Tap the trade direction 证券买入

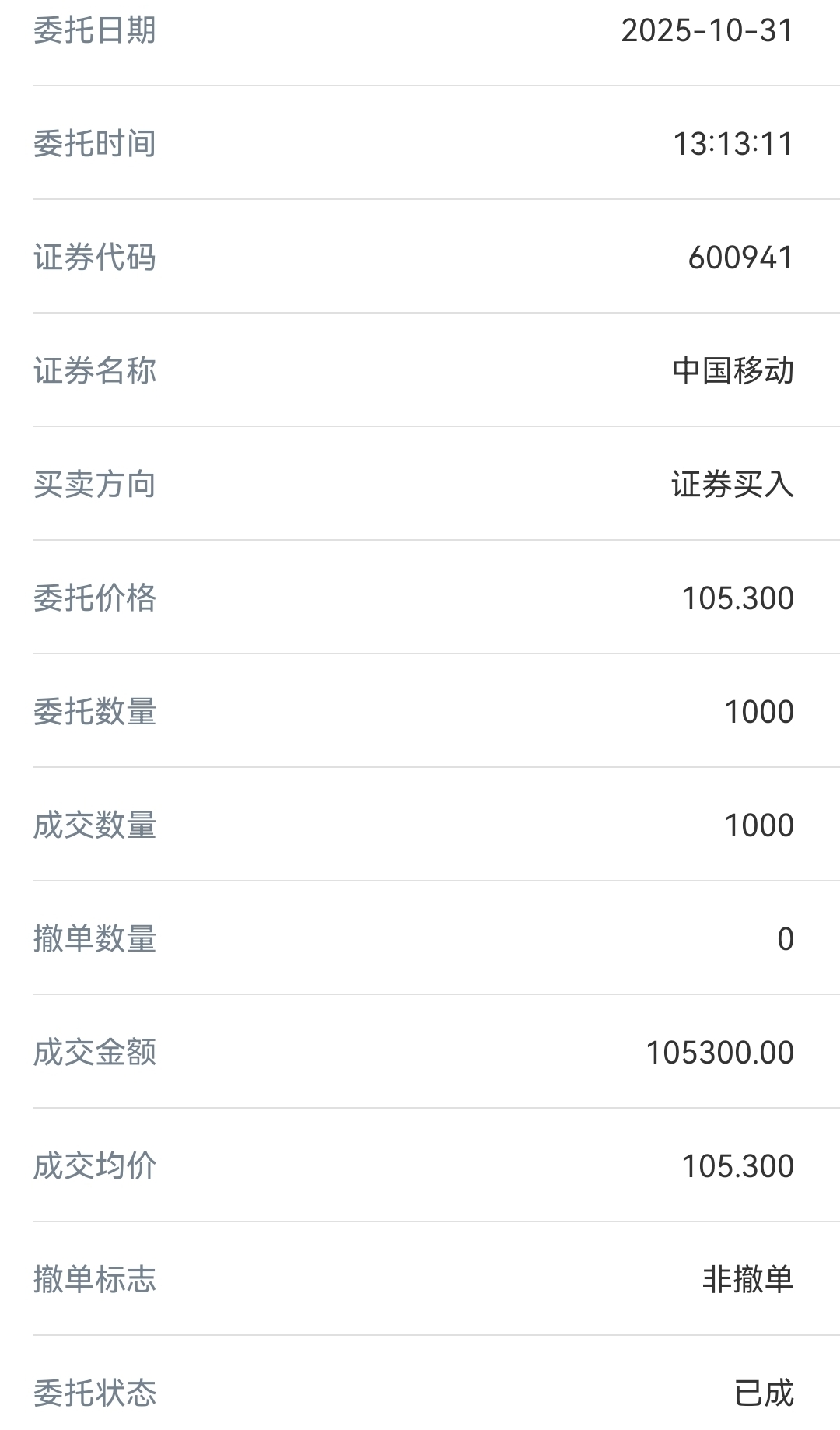click(733, 485)
